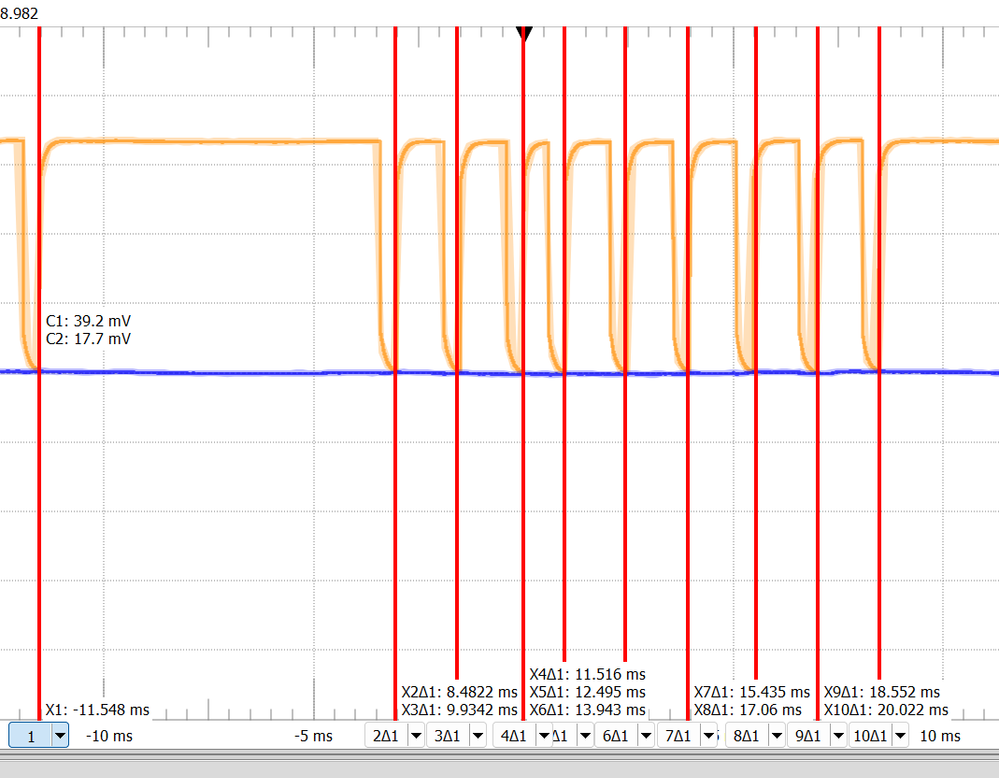
Task: Select the 2Δ1 cursor button
Action: [386, 736]
